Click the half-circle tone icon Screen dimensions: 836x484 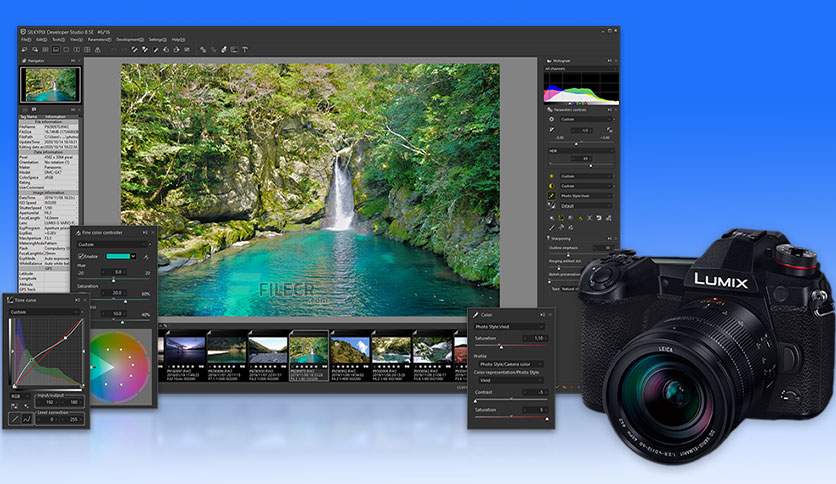(x=551, y=186)
